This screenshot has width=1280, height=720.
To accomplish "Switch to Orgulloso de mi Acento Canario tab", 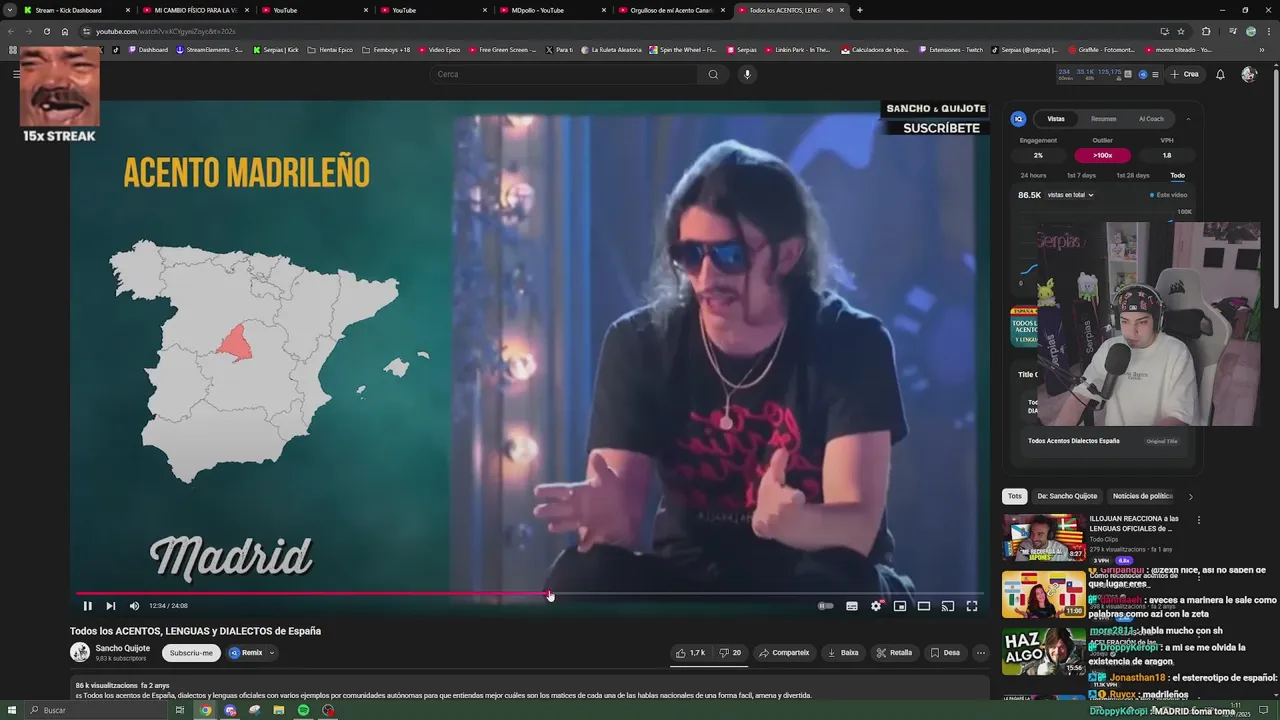I will click(672, 10).
